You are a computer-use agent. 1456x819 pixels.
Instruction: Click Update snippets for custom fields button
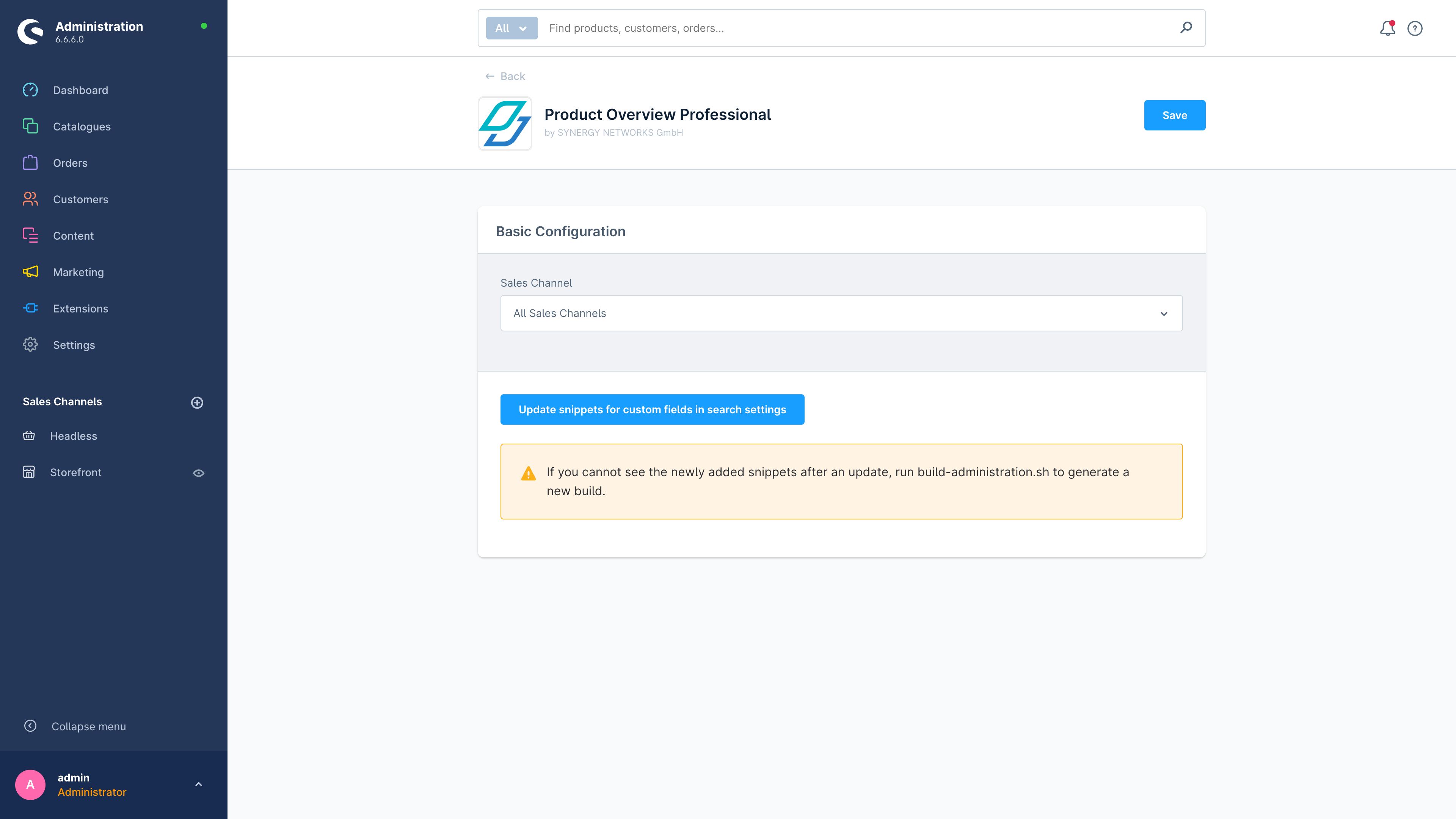[x=652, y=409]
